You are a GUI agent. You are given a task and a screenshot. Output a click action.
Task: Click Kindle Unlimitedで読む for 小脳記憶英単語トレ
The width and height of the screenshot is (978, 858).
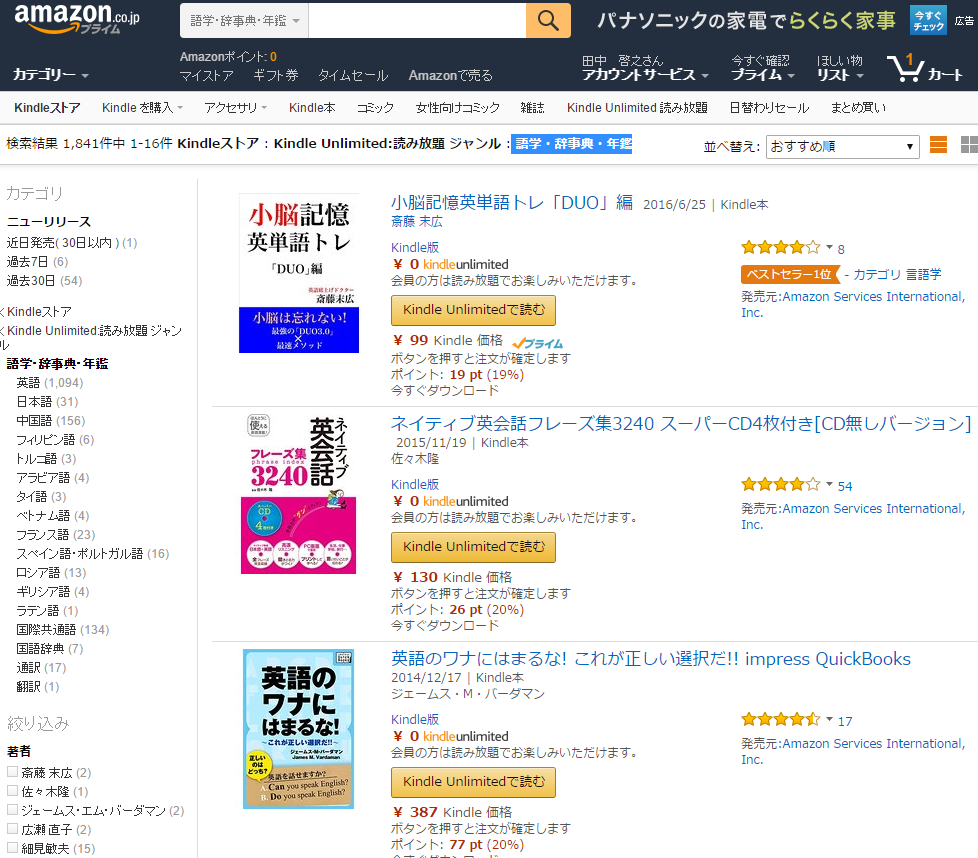(473, 310)
